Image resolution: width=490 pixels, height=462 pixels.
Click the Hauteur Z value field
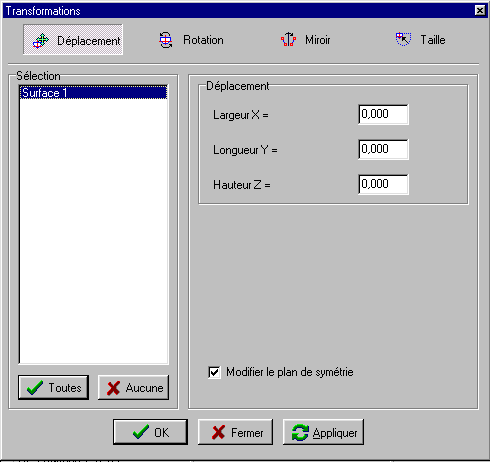pyautogui.click(x=383, y=184)
